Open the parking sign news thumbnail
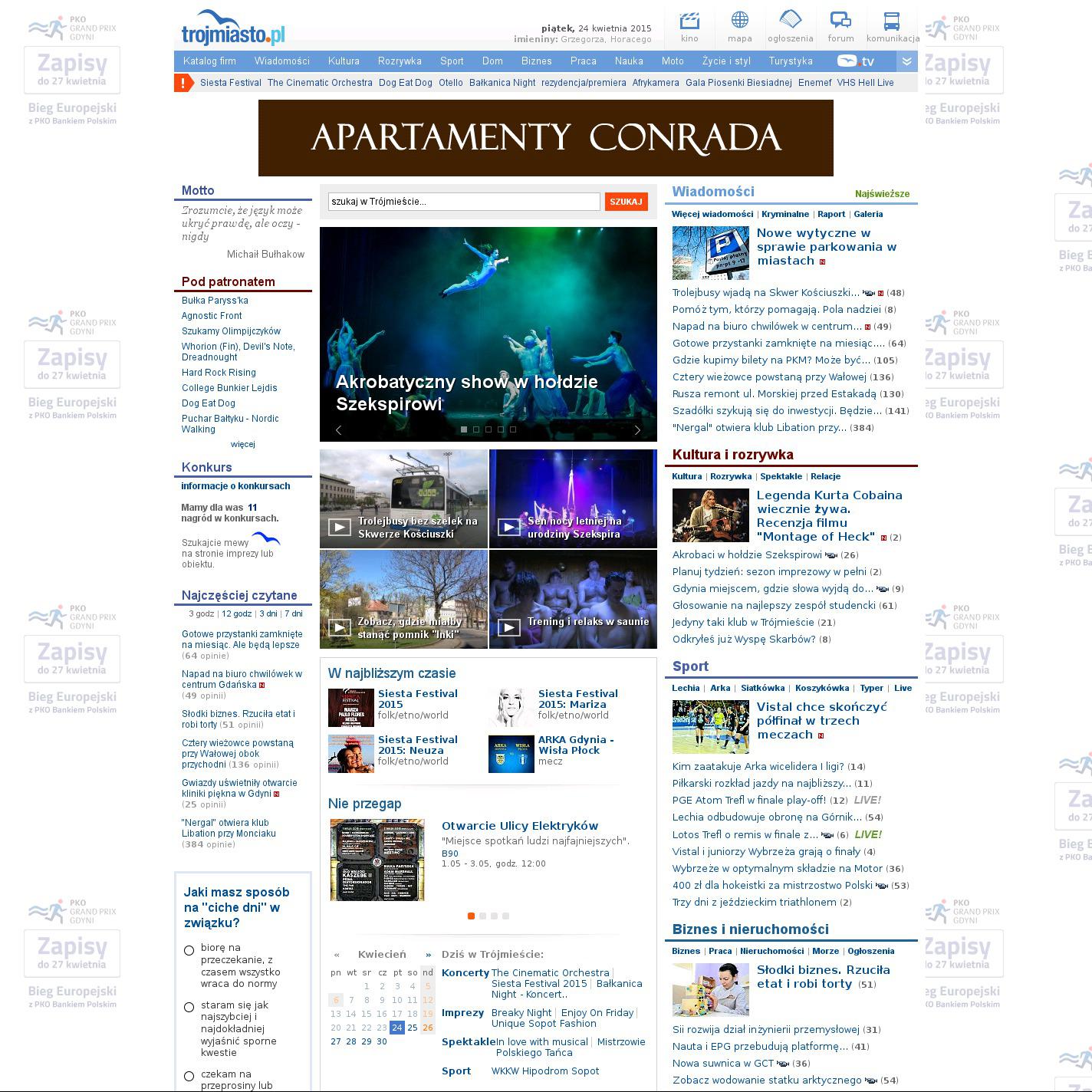Image resolution: width=1092 pixels, height=1092 pixels. [x=711, y=253]
